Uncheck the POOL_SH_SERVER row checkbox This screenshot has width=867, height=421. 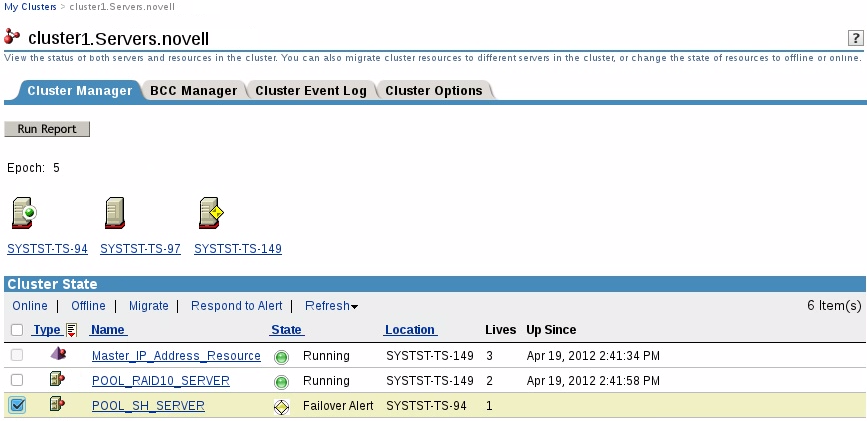[x=17, y=406]
